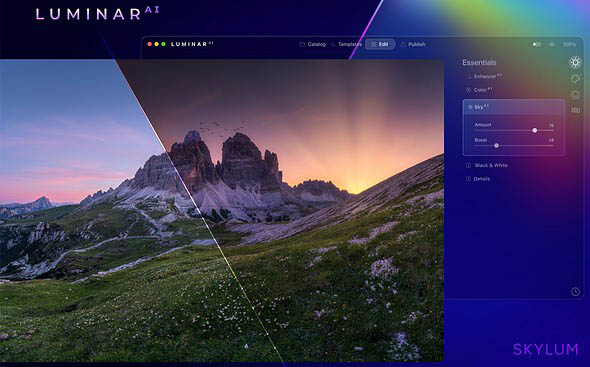590x367 pixels.
Task: Open the Publish tab
Action: (x=413, y=44)
